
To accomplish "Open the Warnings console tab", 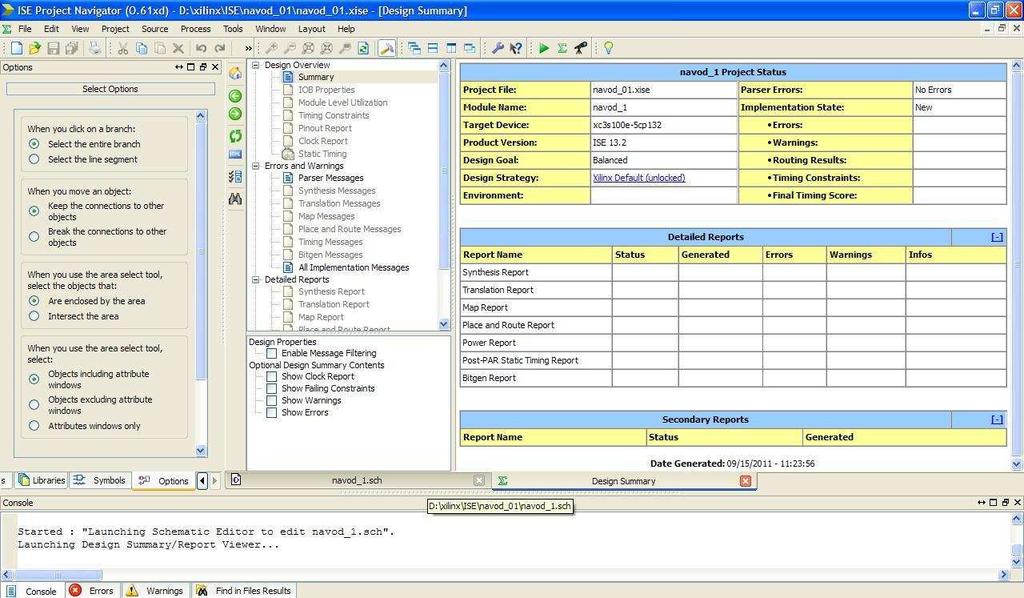I will click(x=155, y=591).
